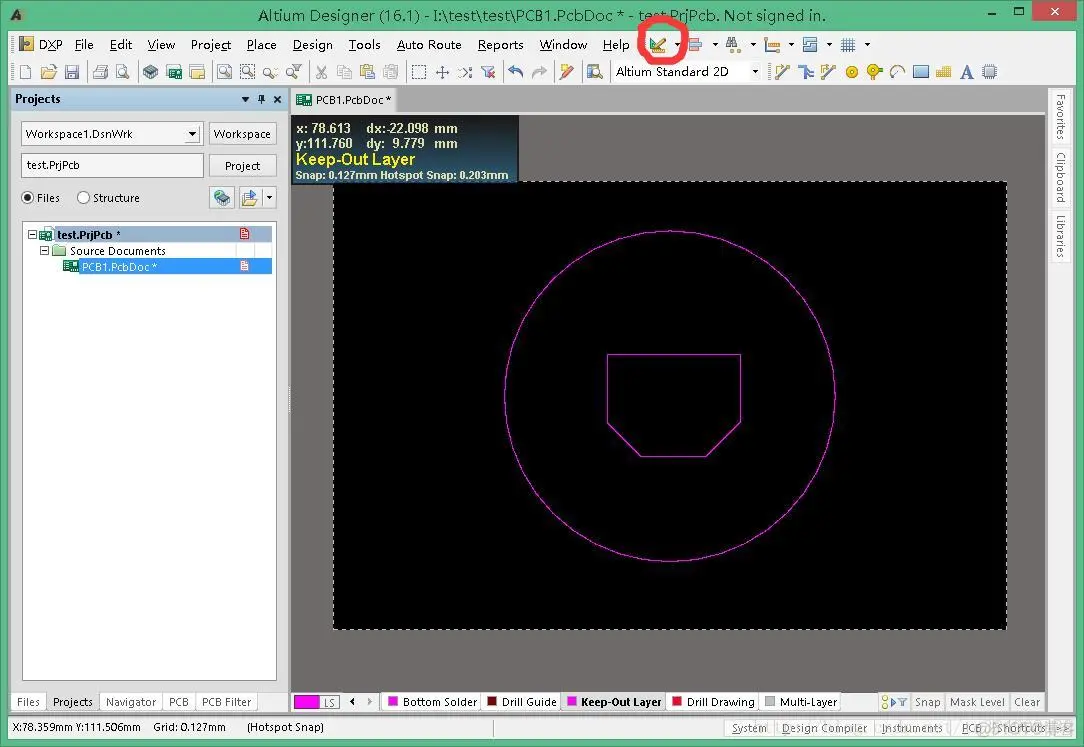Viewport: 1084px width, 747px height.
Task: Open the File menu
Action: point(84,45)
